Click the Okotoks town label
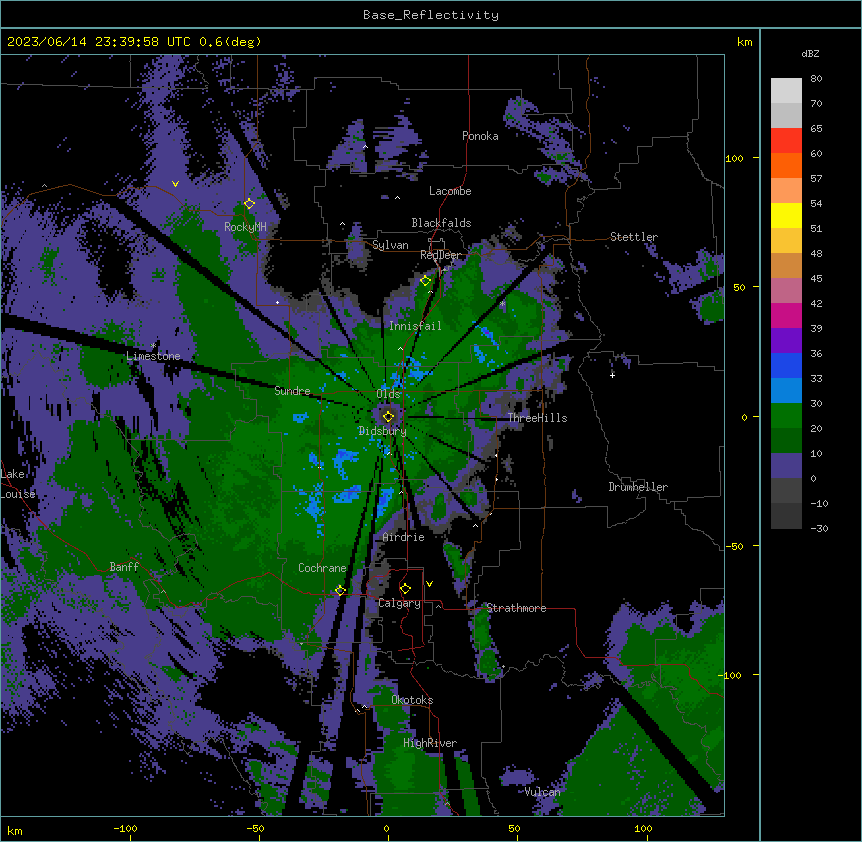The height and width of the screenshot is (842, 862). 412,700
